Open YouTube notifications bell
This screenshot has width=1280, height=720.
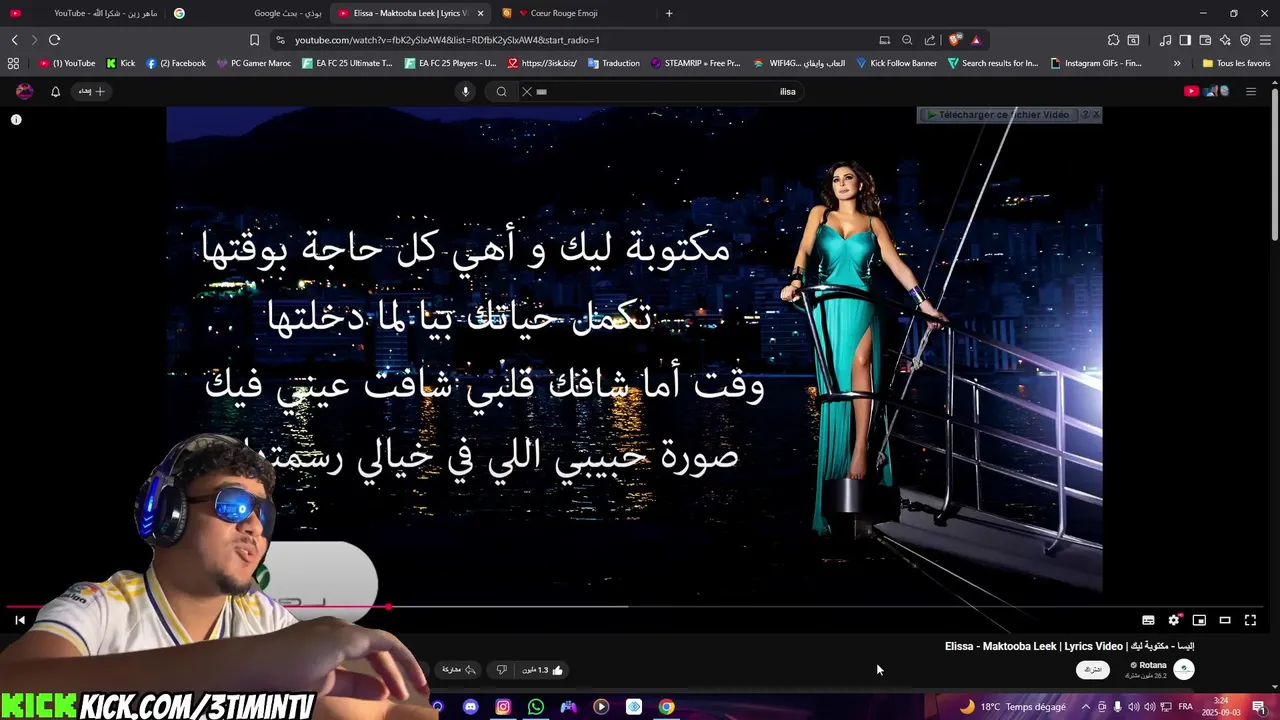55,91
